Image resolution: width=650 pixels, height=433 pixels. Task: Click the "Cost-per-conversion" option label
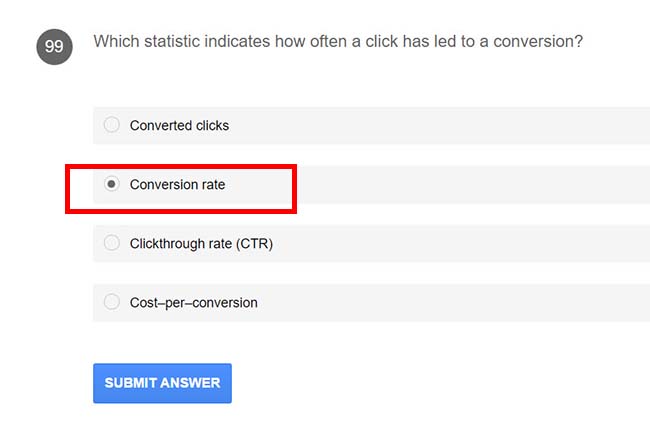click(x=193, y=303)
